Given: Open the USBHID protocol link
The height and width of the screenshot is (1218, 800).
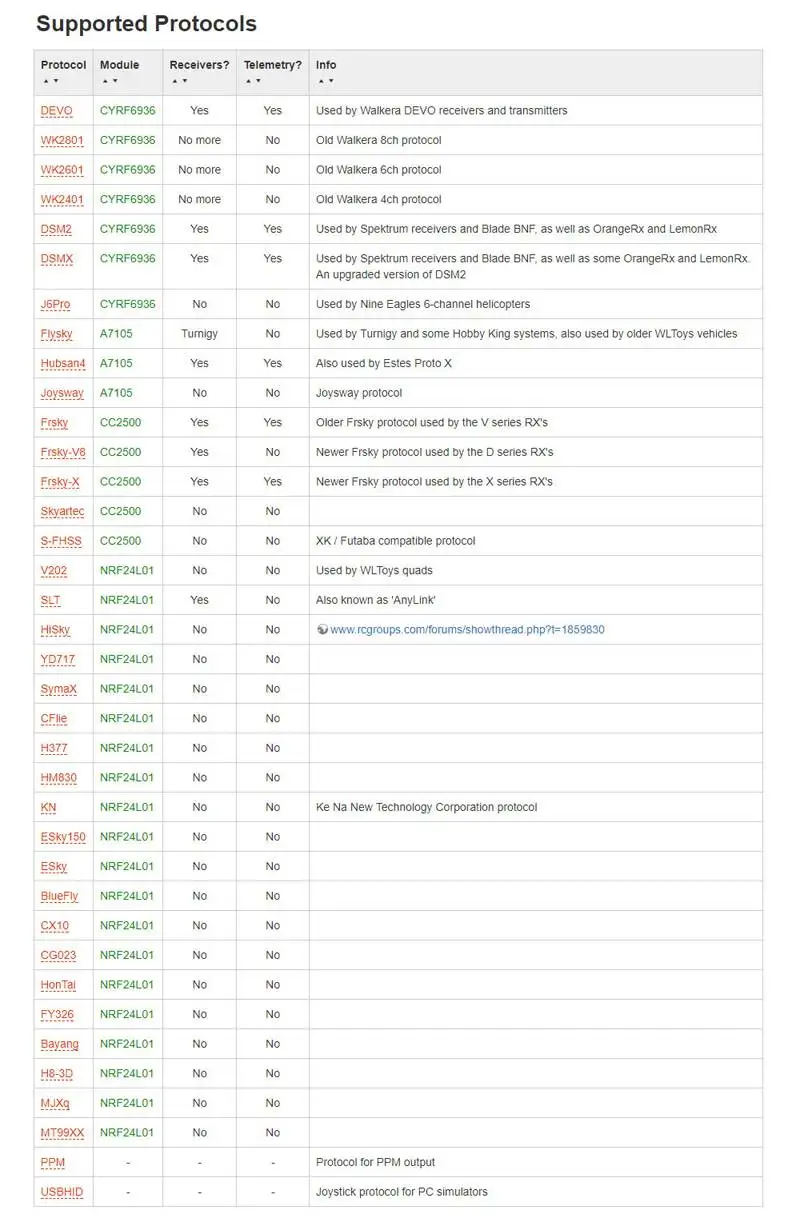Looking at the screenshot, I should (62, 1192).
